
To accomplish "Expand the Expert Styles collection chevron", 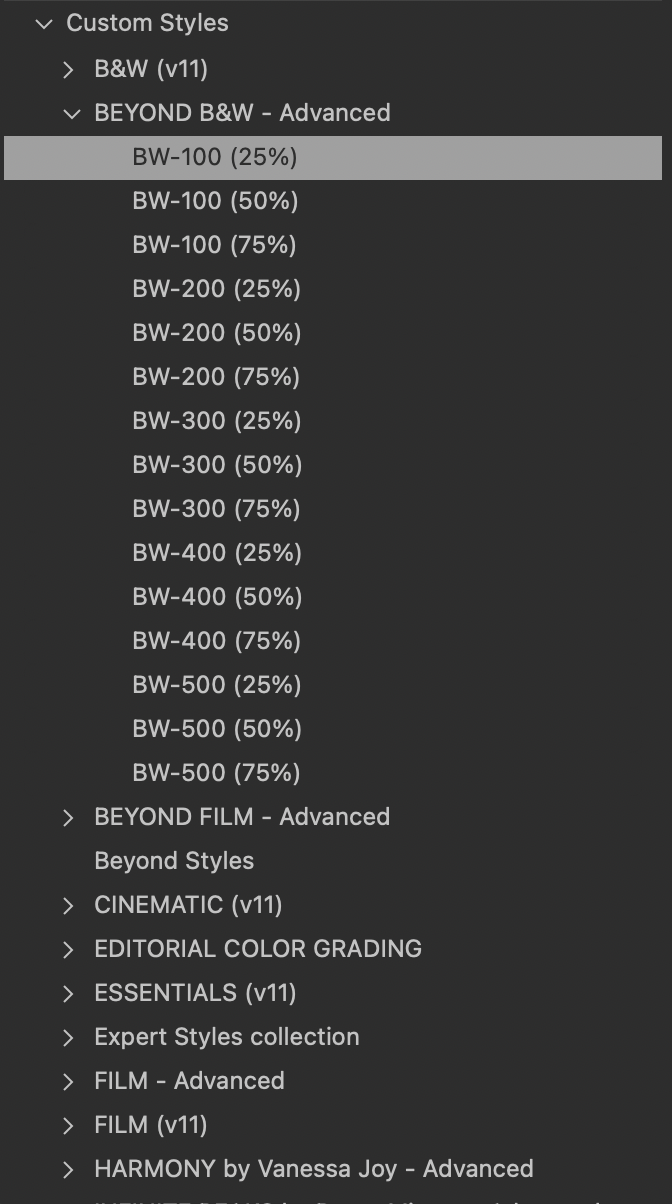I will coord(69,1037).
